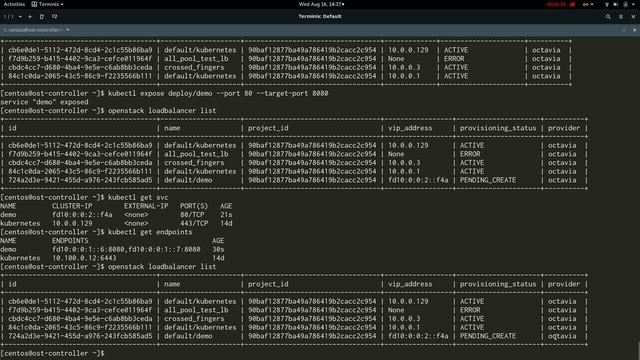
Task: Click '10.0.0.129' in the svc kubernetes row
Action: 72,224
